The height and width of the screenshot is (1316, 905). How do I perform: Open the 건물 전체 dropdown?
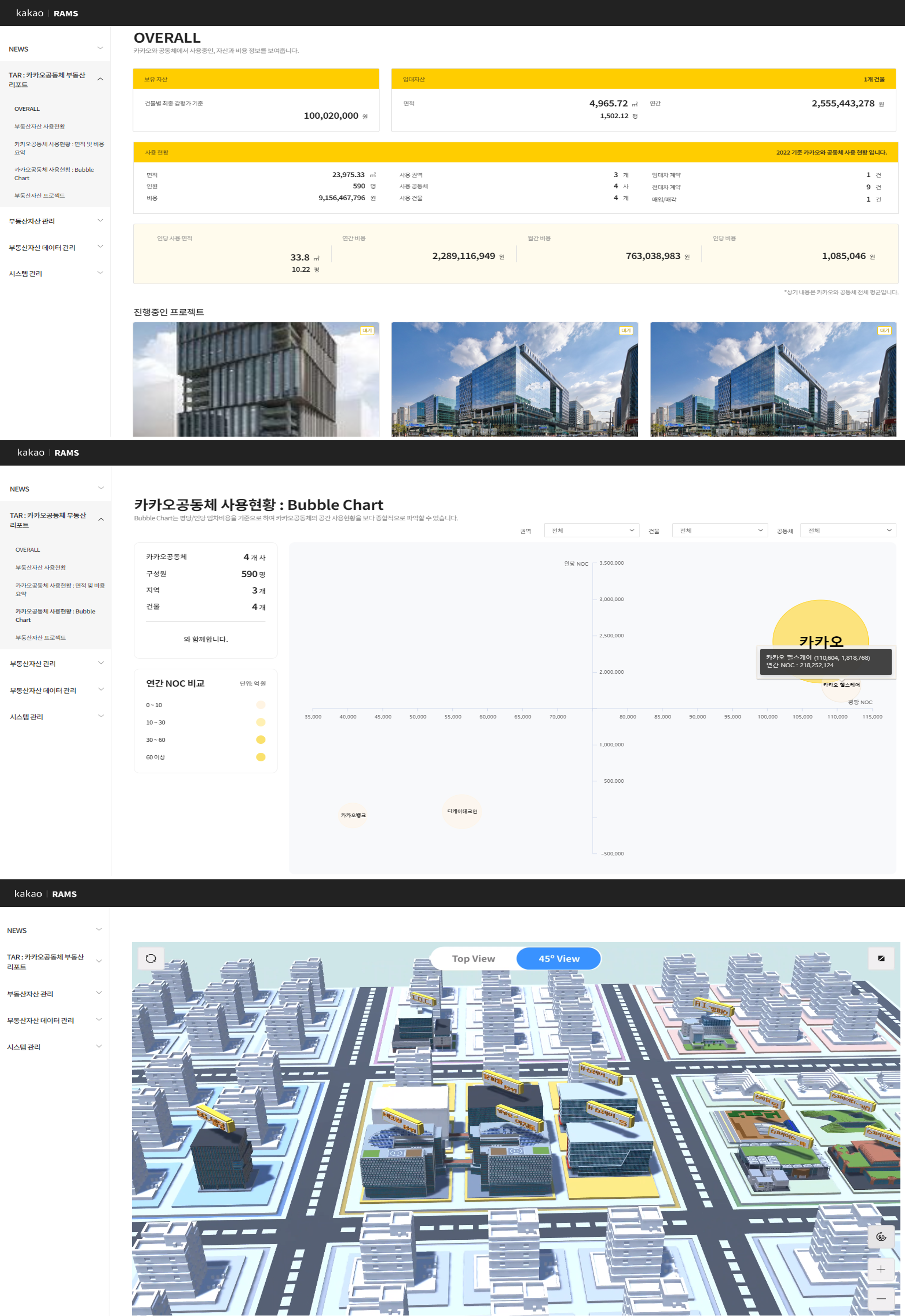[720, 531]
